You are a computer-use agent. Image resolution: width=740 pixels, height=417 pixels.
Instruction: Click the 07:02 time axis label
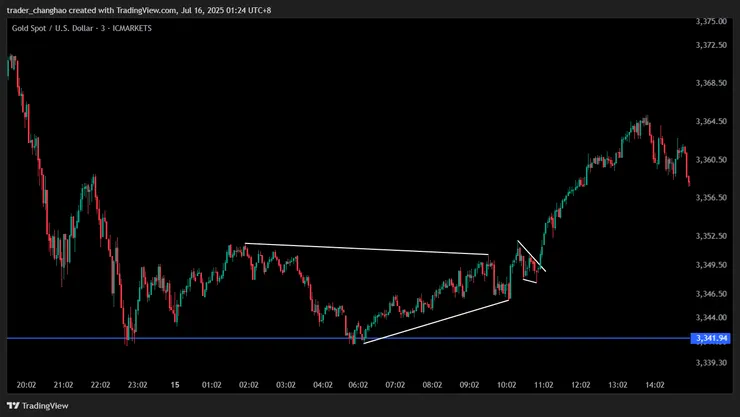pos(395,385)
